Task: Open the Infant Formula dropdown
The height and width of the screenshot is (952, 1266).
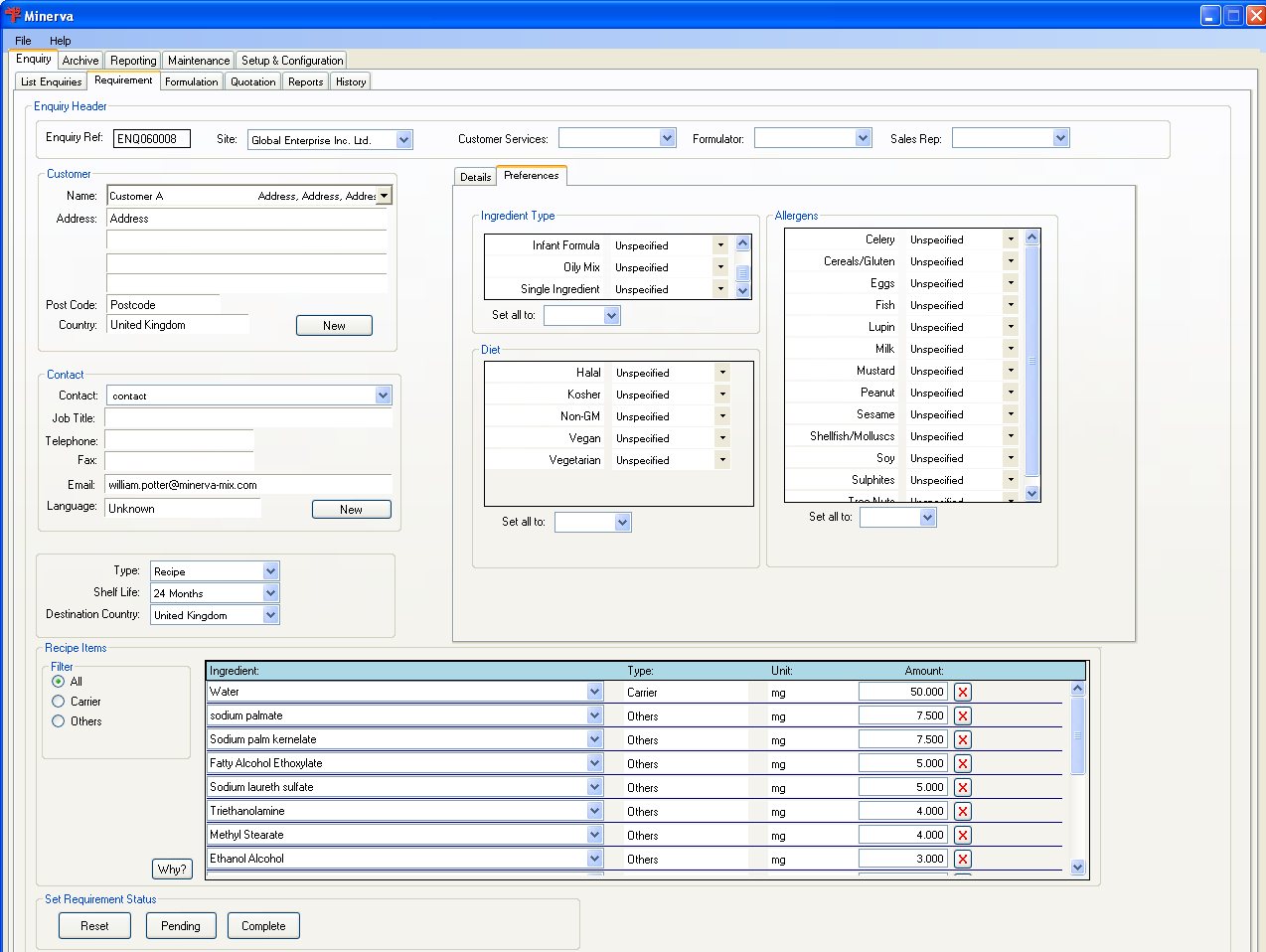Action: tap(720, 245)
